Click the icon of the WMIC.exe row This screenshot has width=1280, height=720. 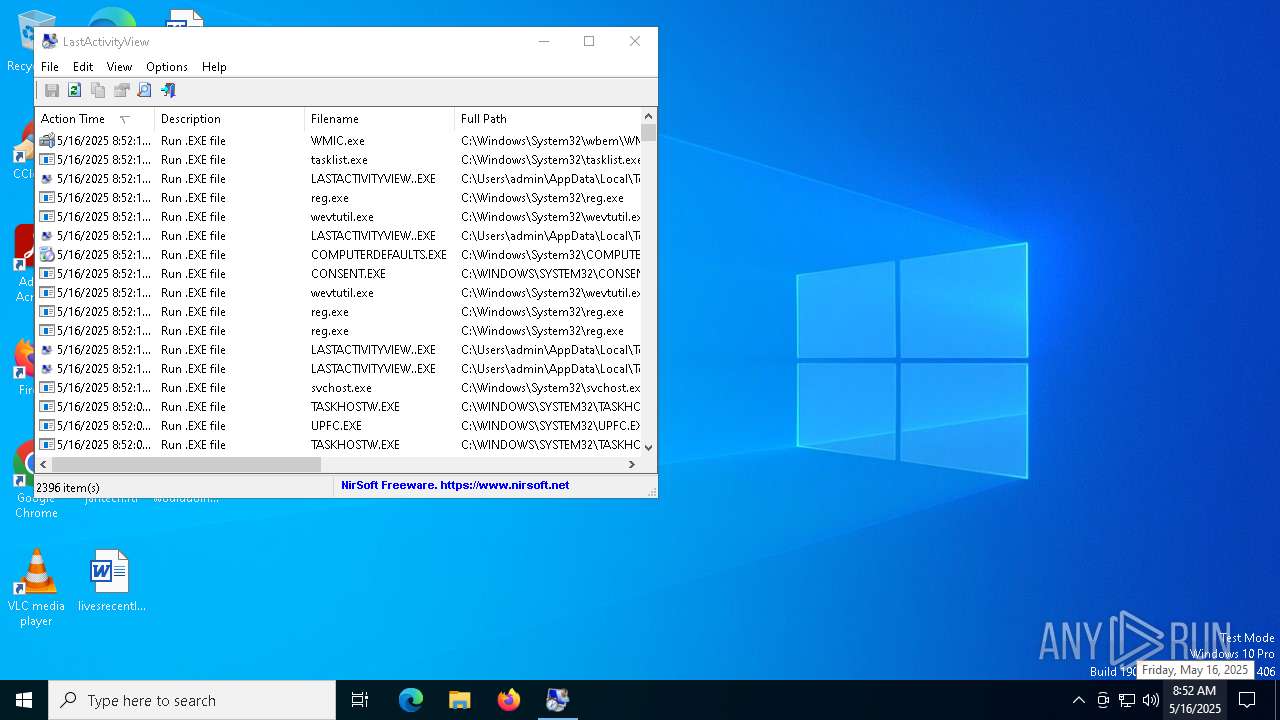(x=47, y=140)
